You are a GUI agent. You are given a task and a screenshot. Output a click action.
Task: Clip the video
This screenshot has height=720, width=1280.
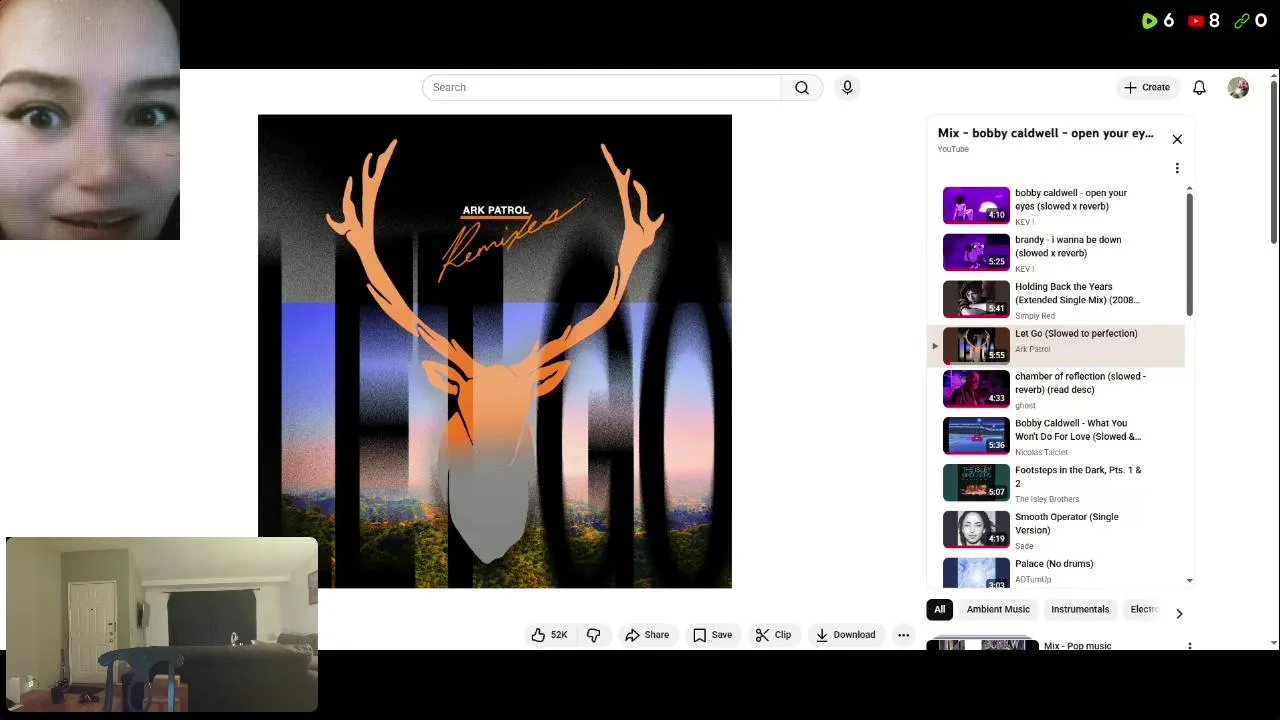[x=773, y=635]
